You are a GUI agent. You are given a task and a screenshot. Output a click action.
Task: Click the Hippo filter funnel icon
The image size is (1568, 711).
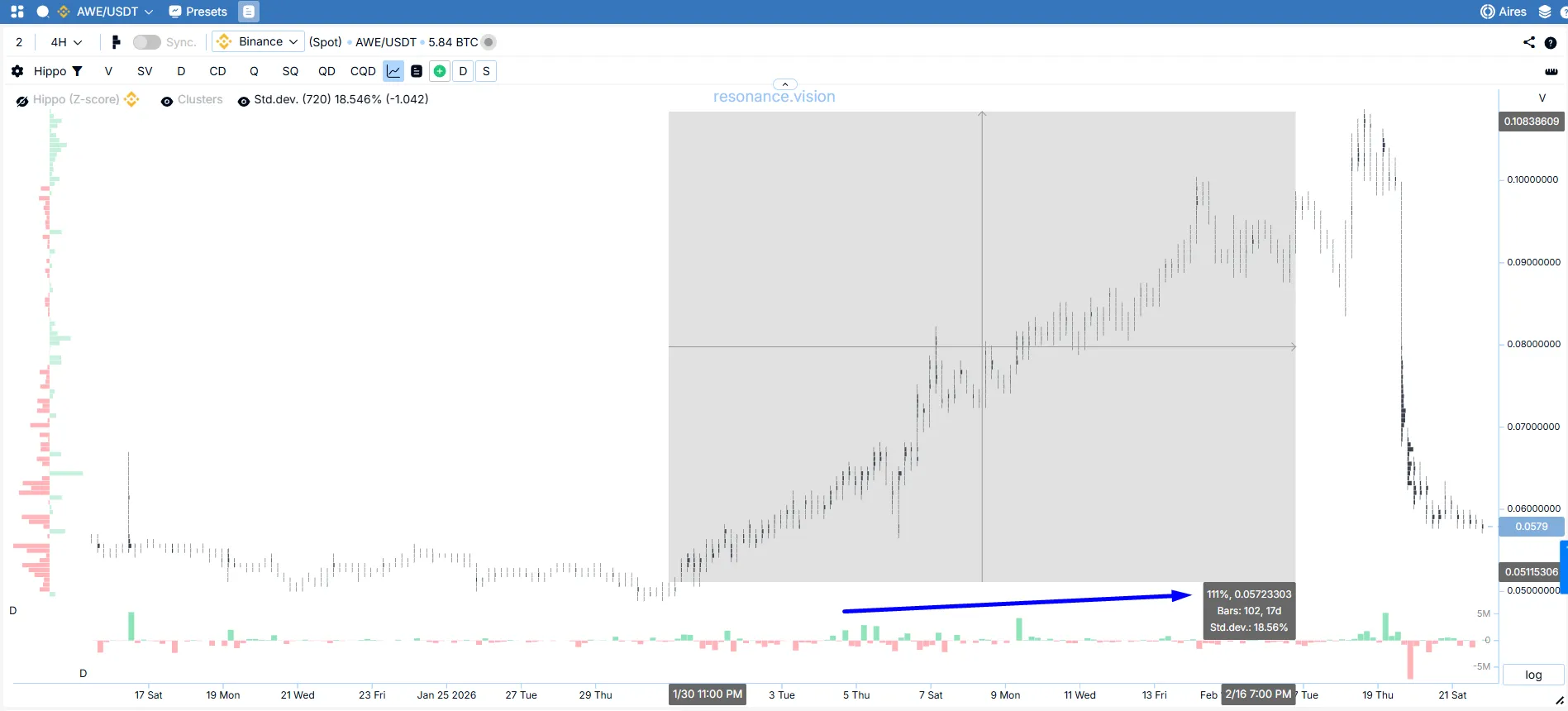pos(77,71)
